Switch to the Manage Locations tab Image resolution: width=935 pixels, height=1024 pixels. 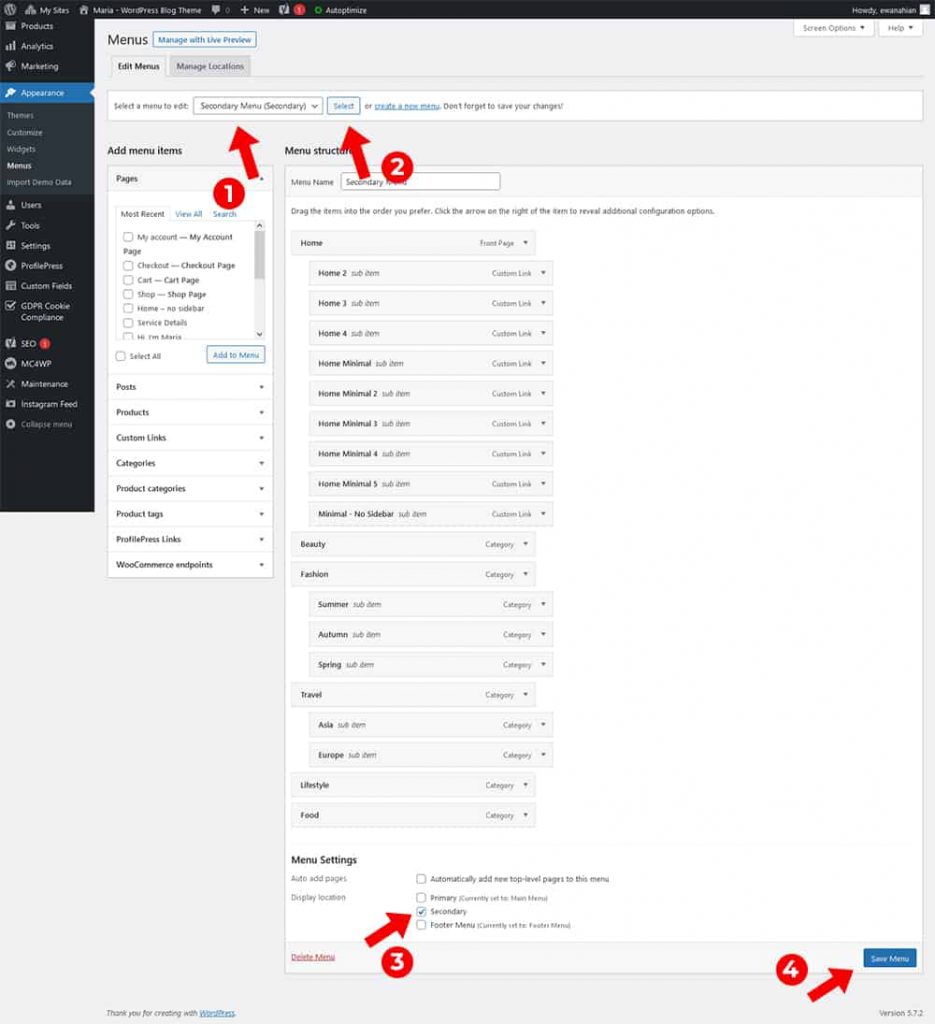209,66
